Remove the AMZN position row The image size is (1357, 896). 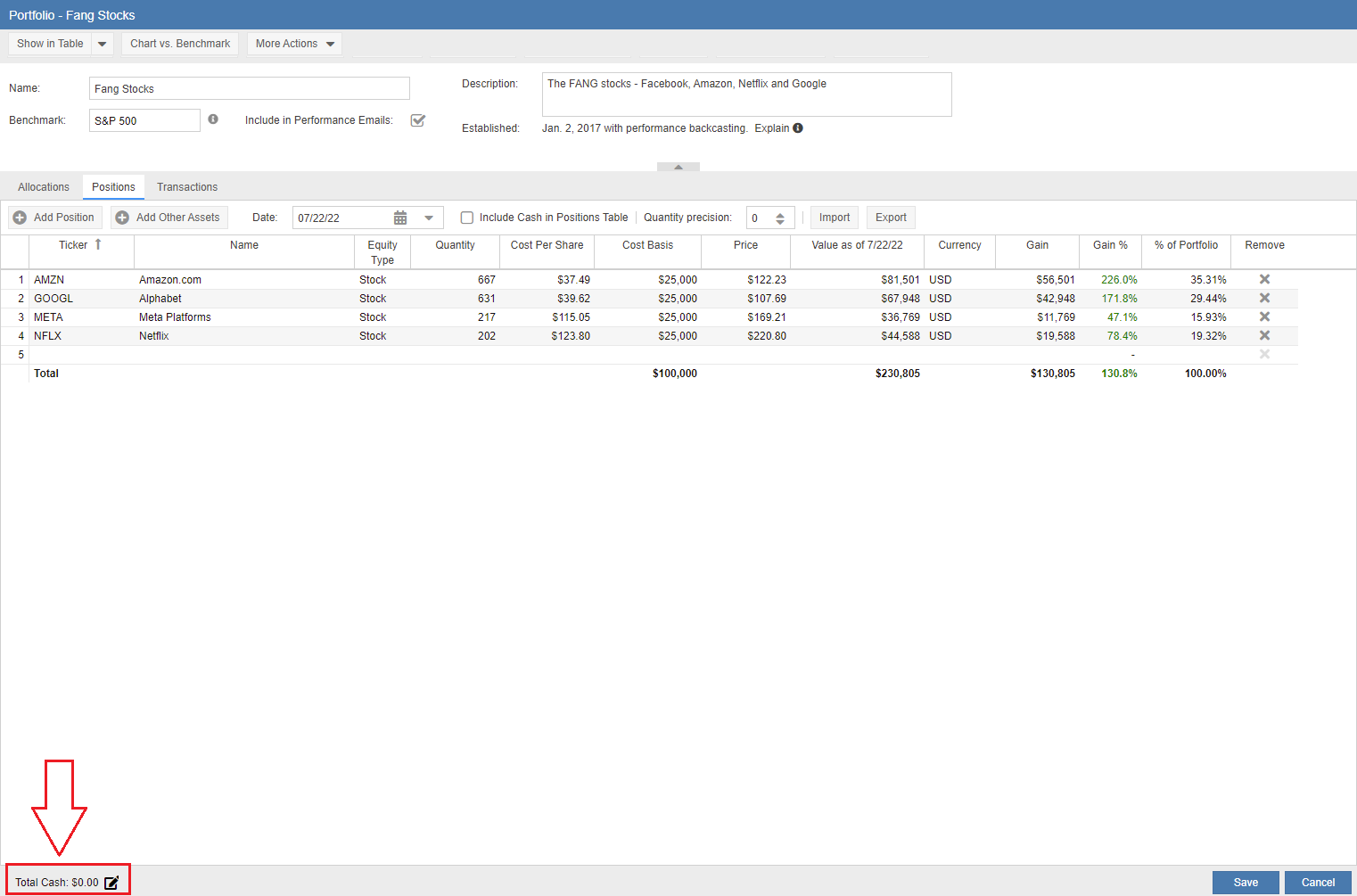point(1263,279)
